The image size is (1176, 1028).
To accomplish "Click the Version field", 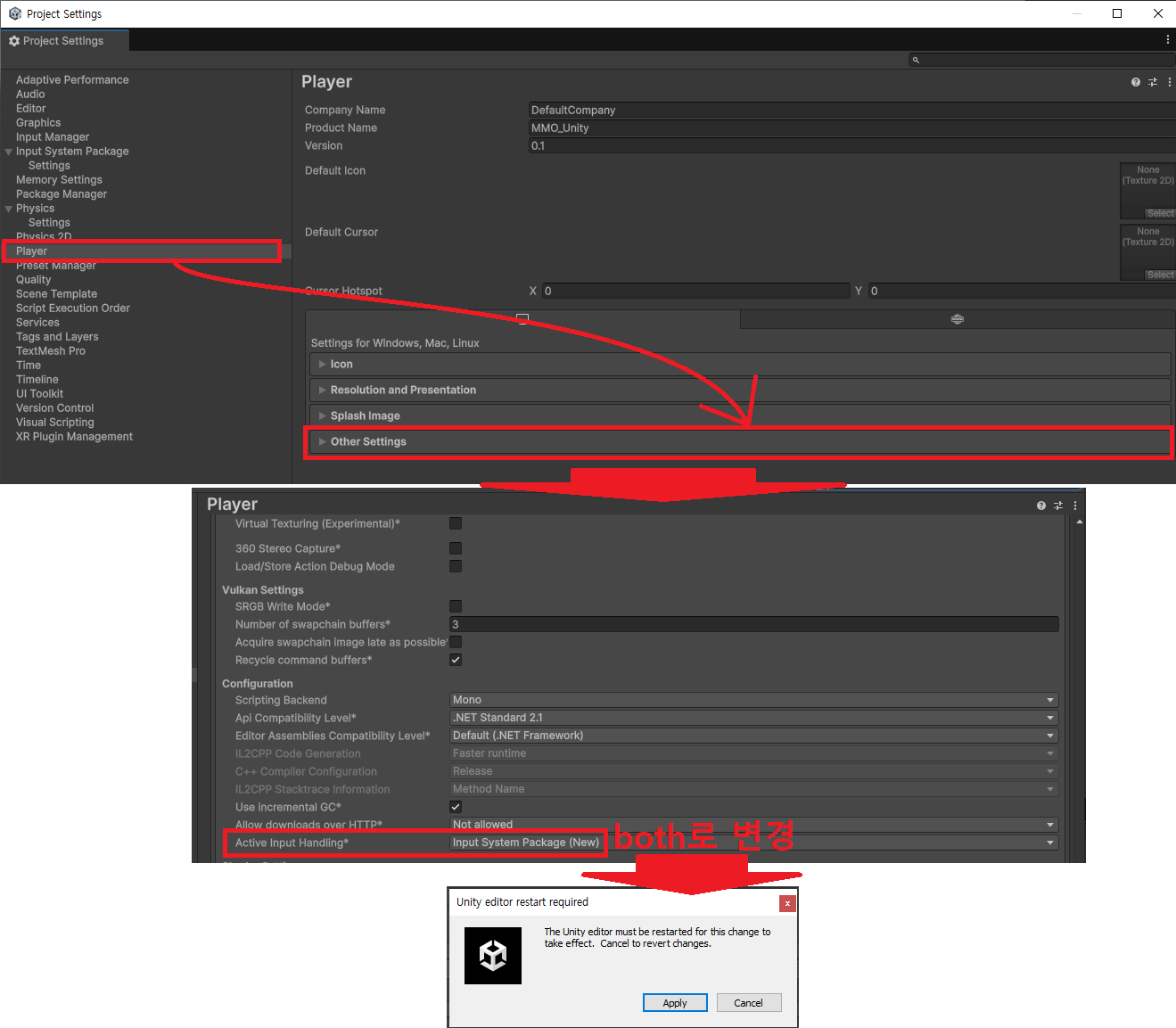I will [x=852, y=145].
